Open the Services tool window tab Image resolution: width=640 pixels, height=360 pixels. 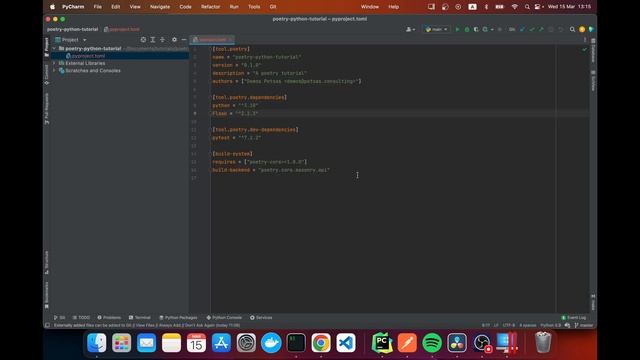click(x=261, y=318)
